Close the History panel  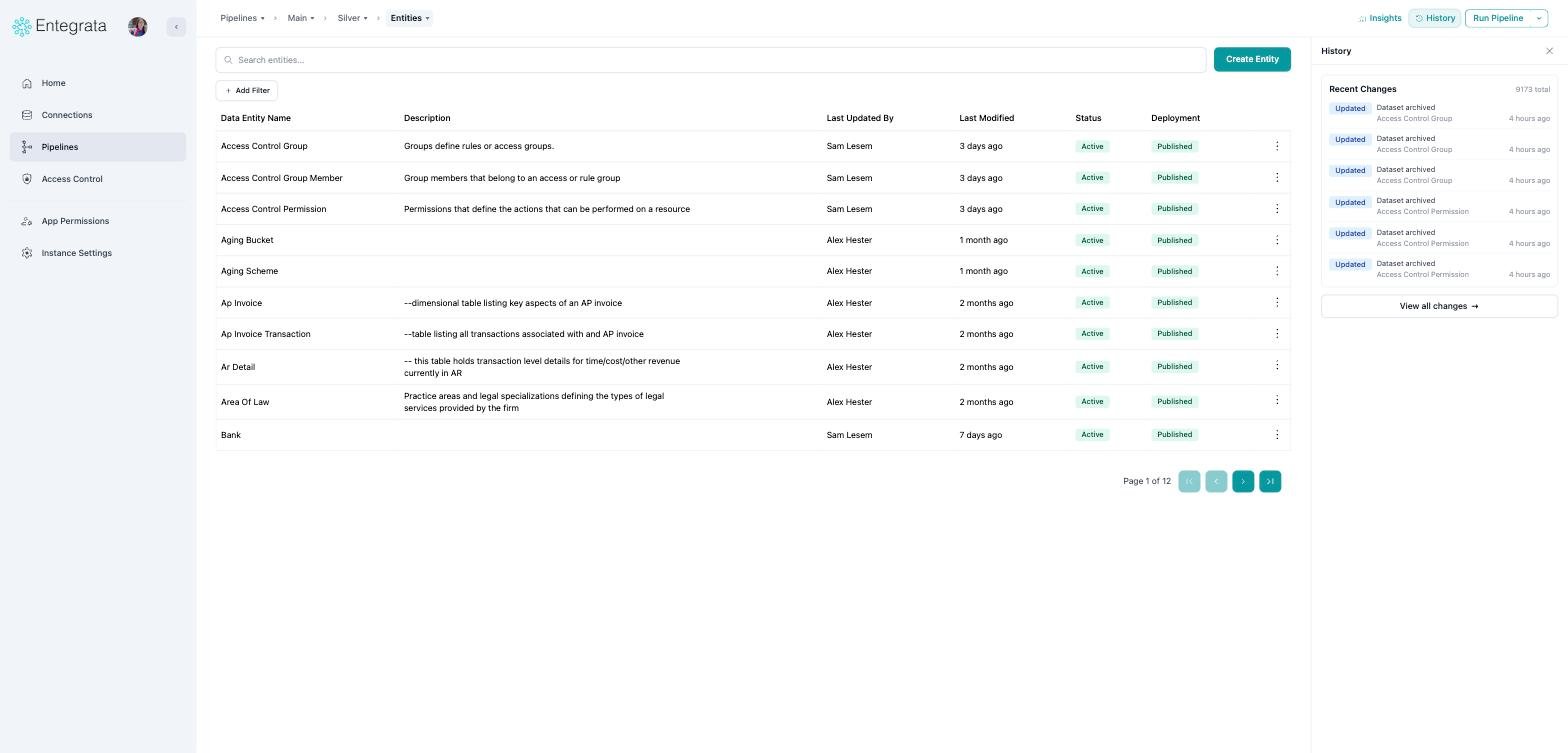(x=1550, y=51)
